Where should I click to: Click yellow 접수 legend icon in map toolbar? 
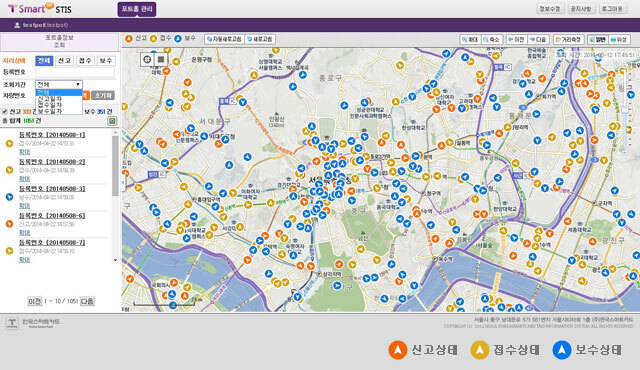point(153,39)
